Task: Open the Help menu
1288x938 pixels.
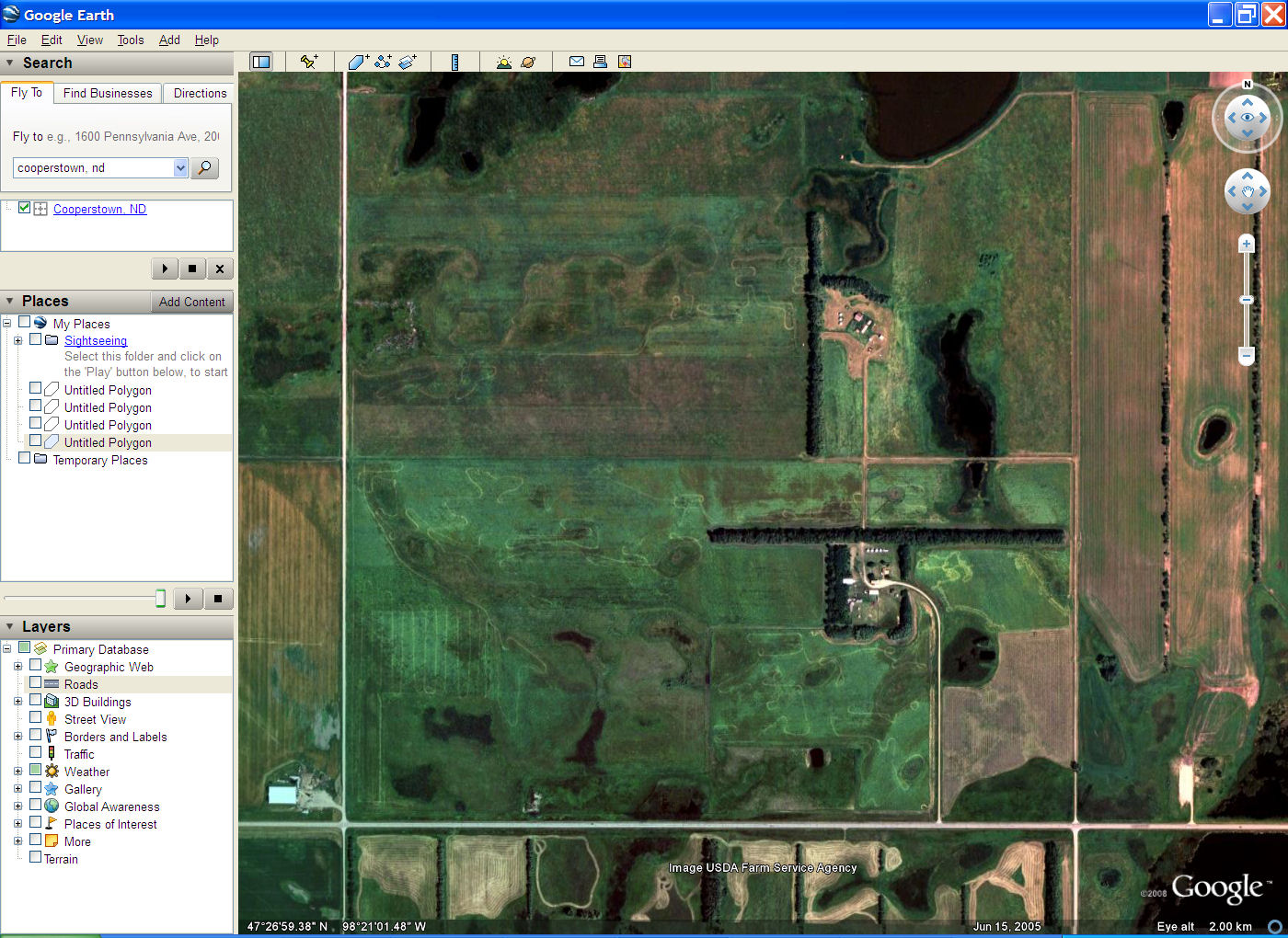Action: tap(207, 40)
